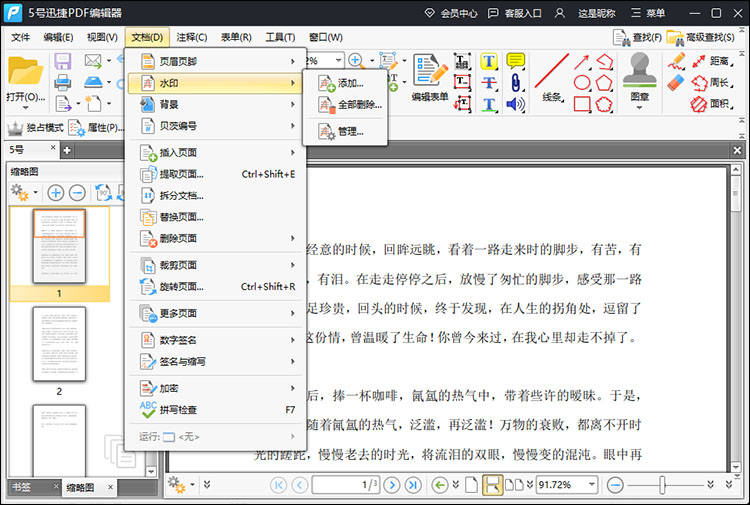Select 旋转页面... menu entry
The width and height of the screenshot is (750, 505).
pyautogui.click(x=217, y=286)
